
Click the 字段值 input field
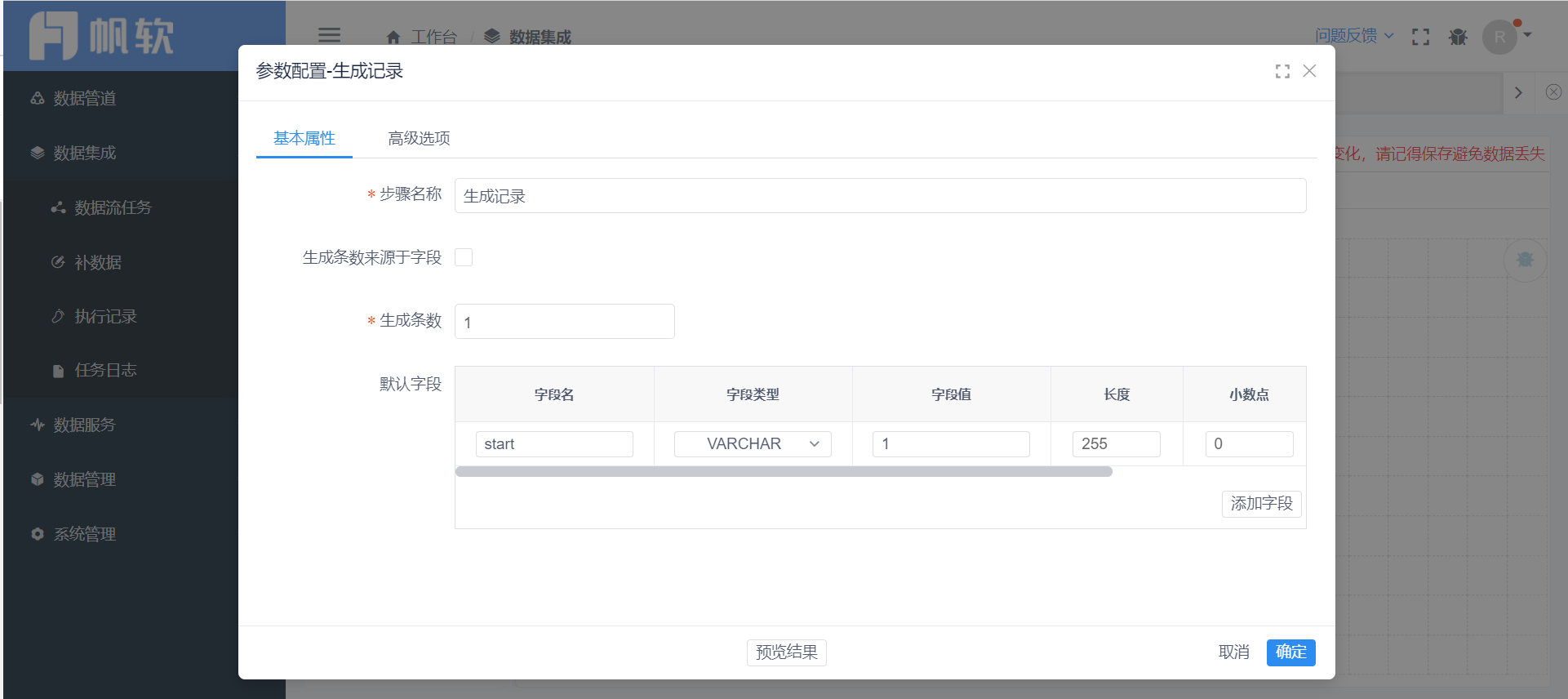(x=951, y=443)
